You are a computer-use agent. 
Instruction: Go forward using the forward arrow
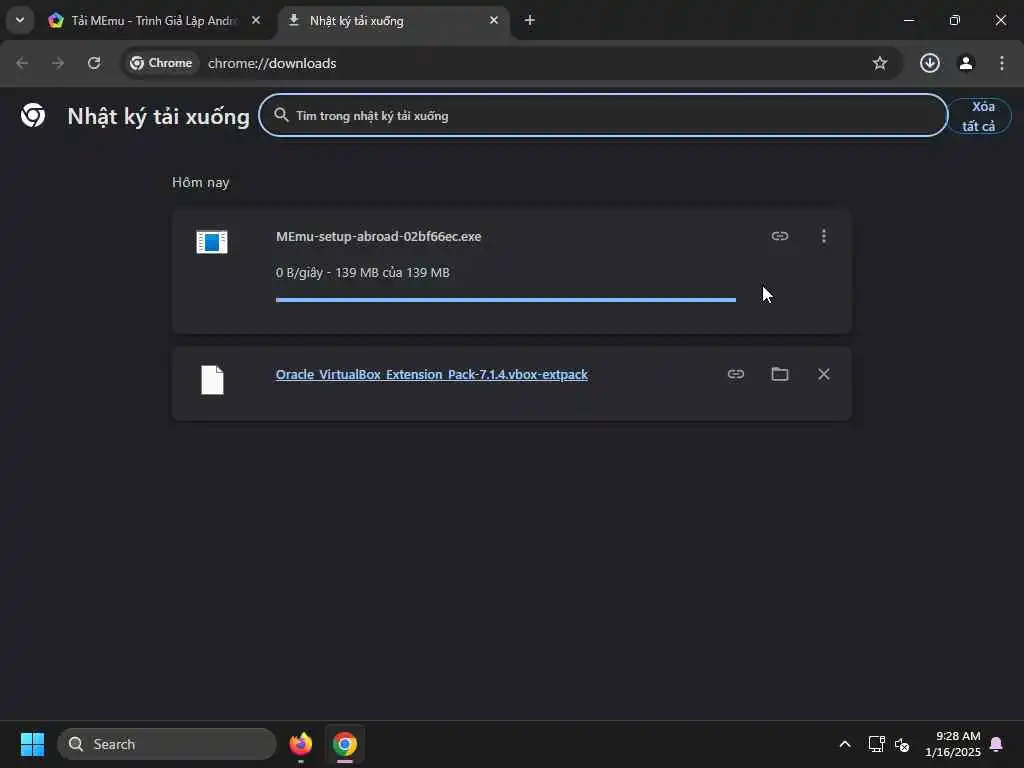(58, 63)
